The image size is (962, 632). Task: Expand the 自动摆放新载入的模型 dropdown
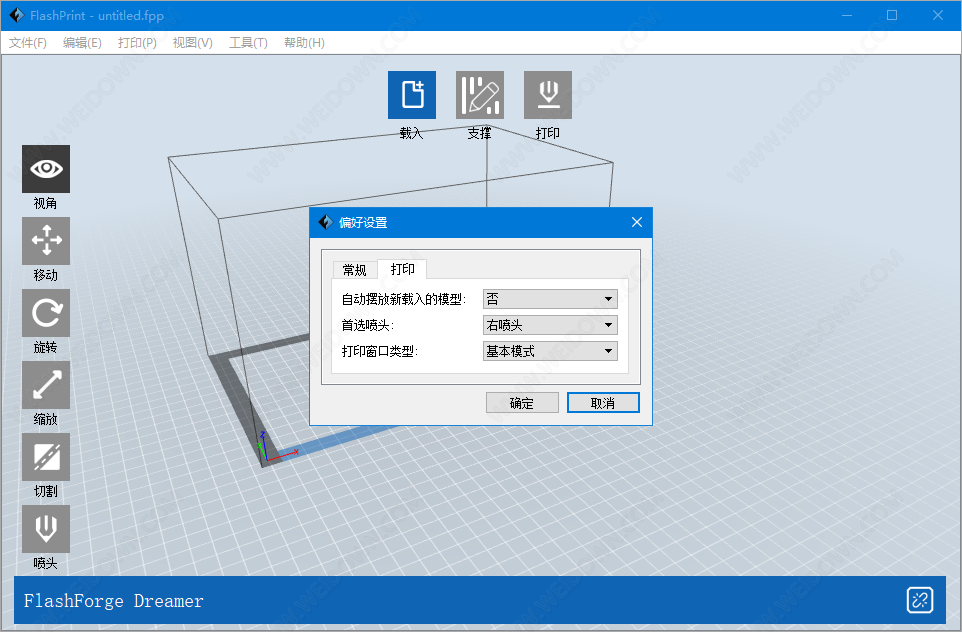(x=550, y=299)
